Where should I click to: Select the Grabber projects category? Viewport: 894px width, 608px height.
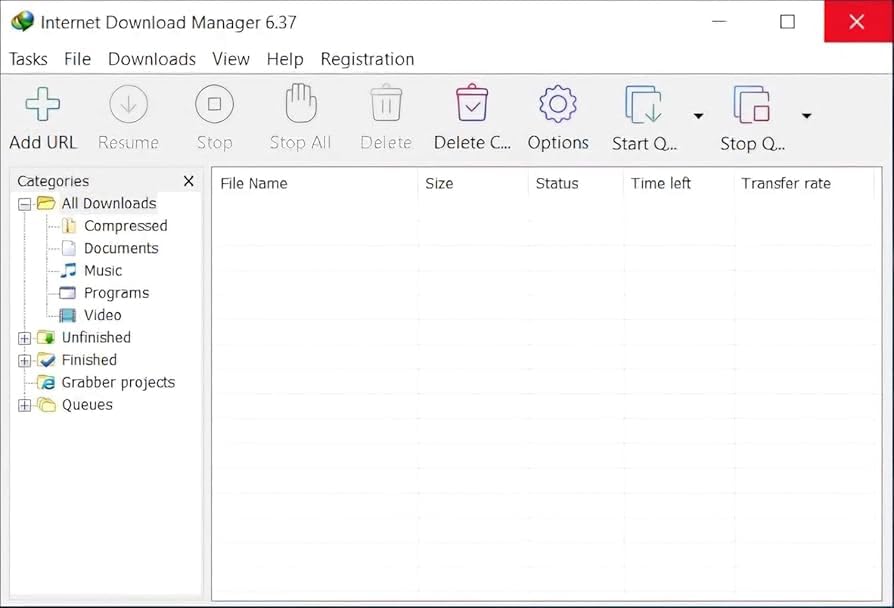click(x=120, y=382)
